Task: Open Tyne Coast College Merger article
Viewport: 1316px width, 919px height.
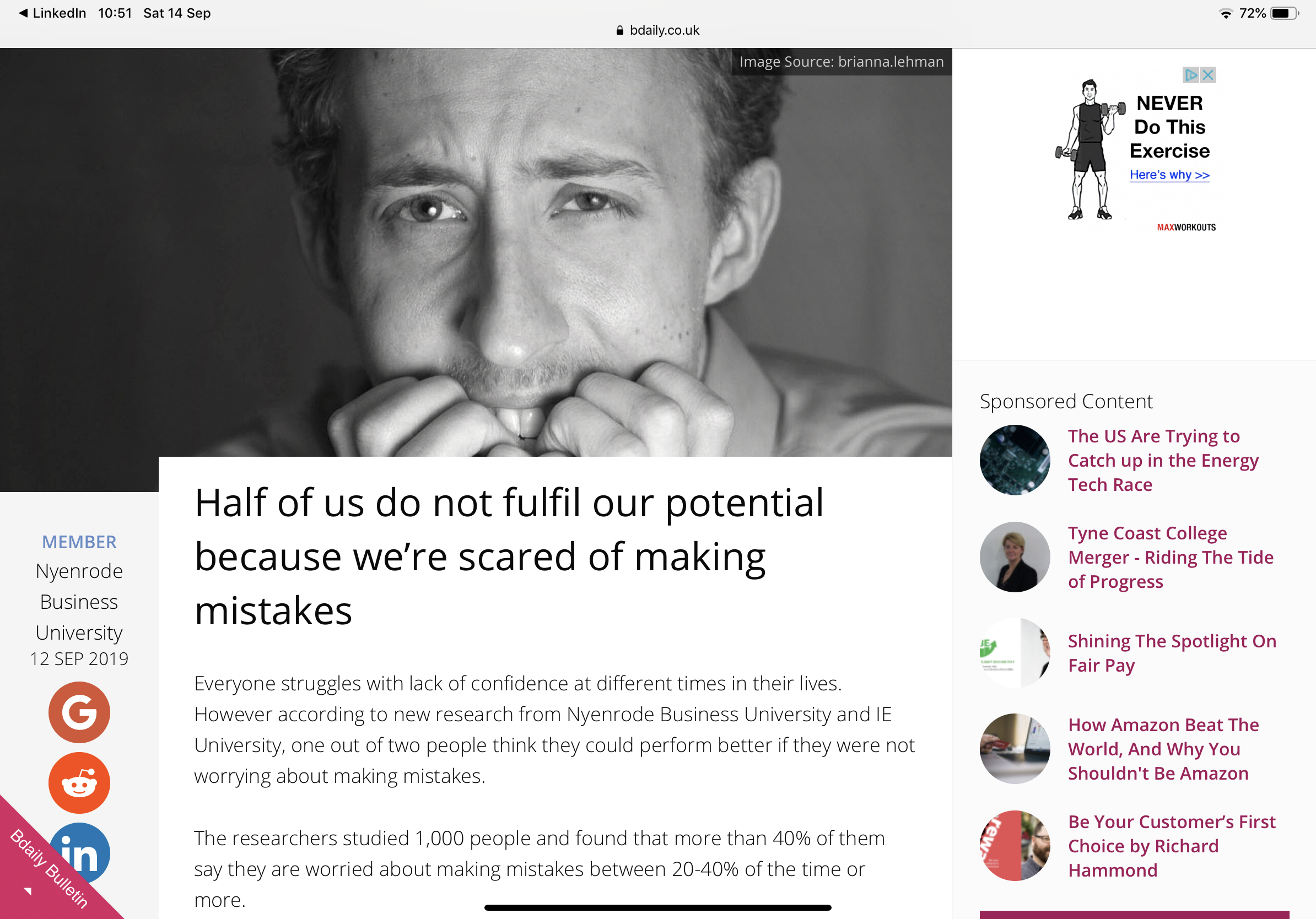Action: click(1170, 557)
